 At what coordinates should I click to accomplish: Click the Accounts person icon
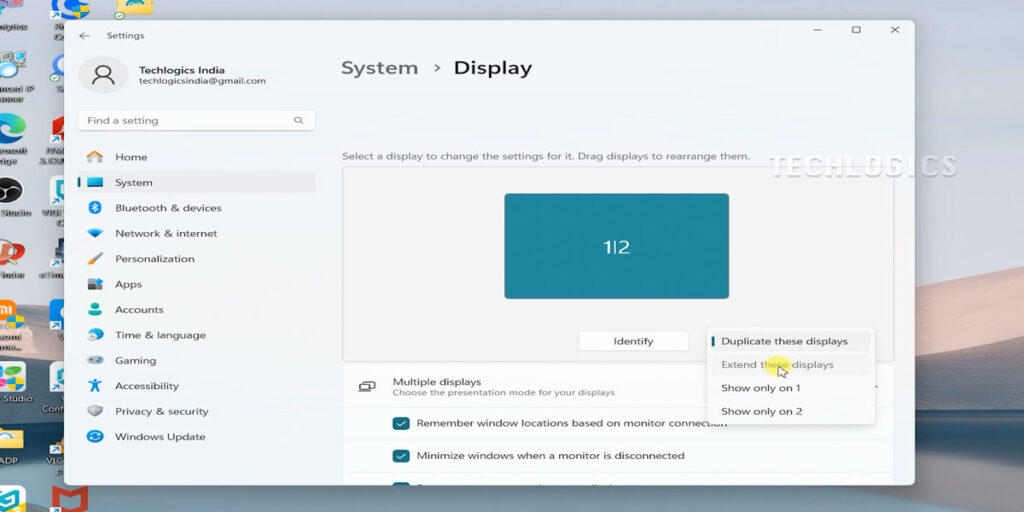coord(95,310)
